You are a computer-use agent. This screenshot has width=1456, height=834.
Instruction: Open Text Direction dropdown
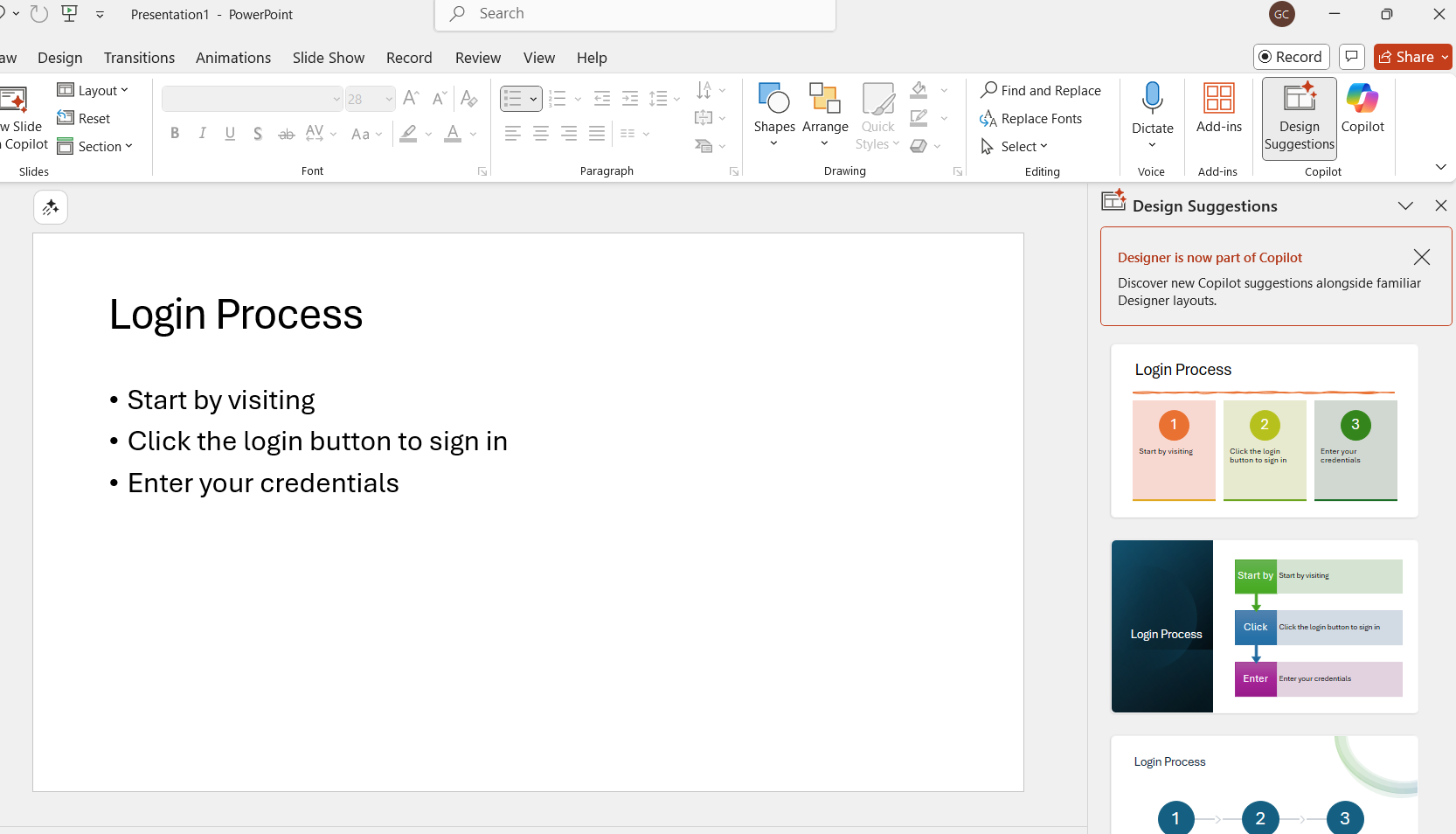[x=710, y=90]
